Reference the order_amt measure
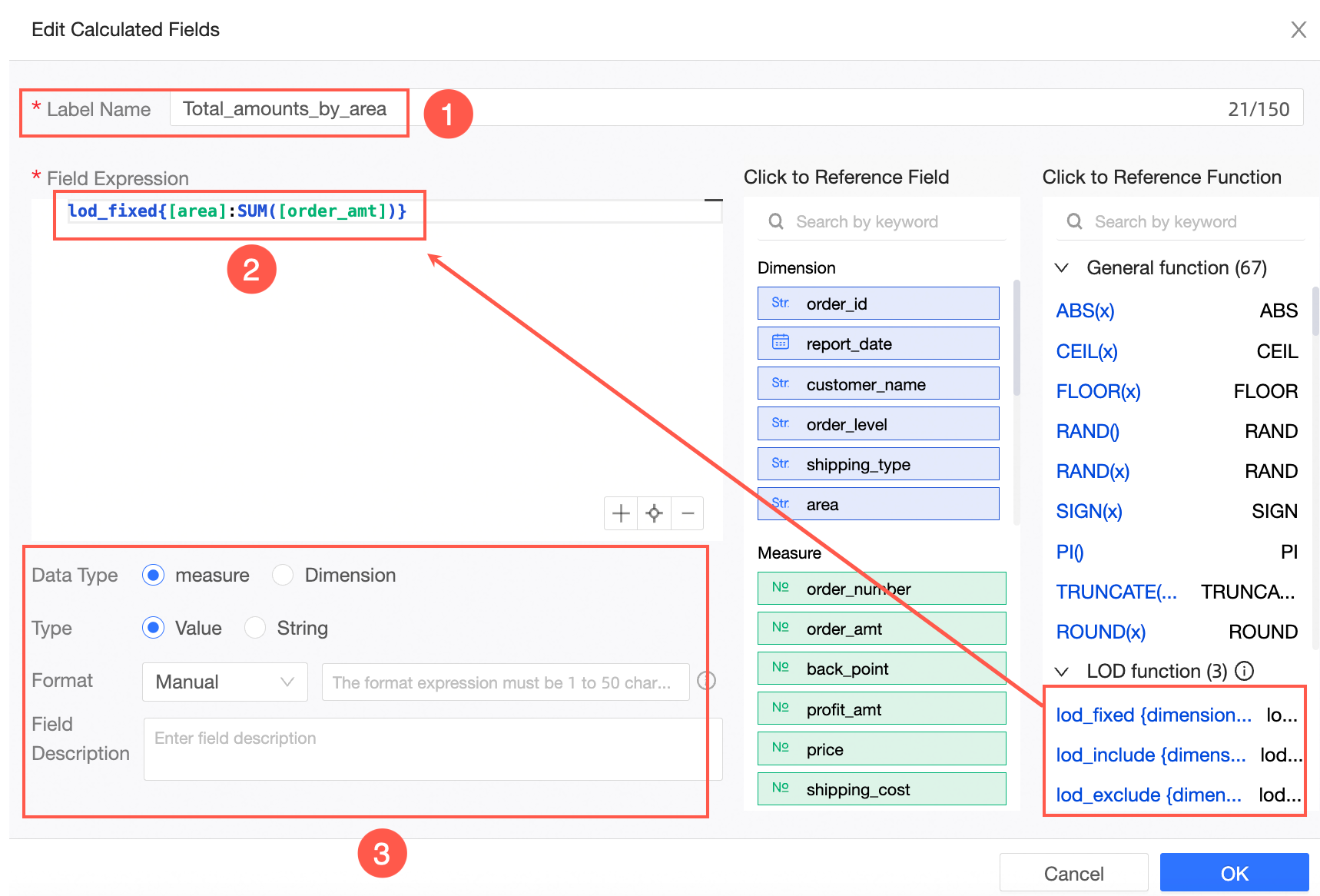 point(882,629)
